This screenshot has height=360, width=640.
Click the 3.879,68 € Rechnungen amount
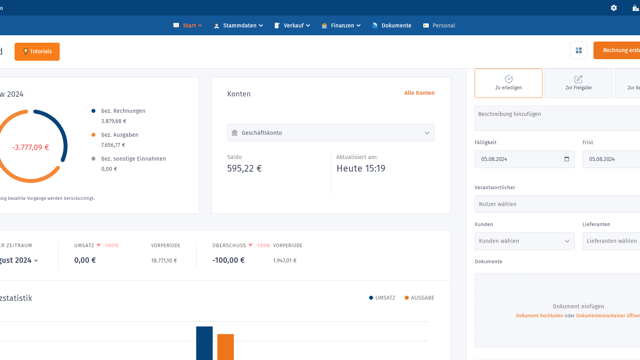pyautogui.click(x=114, y=121)
